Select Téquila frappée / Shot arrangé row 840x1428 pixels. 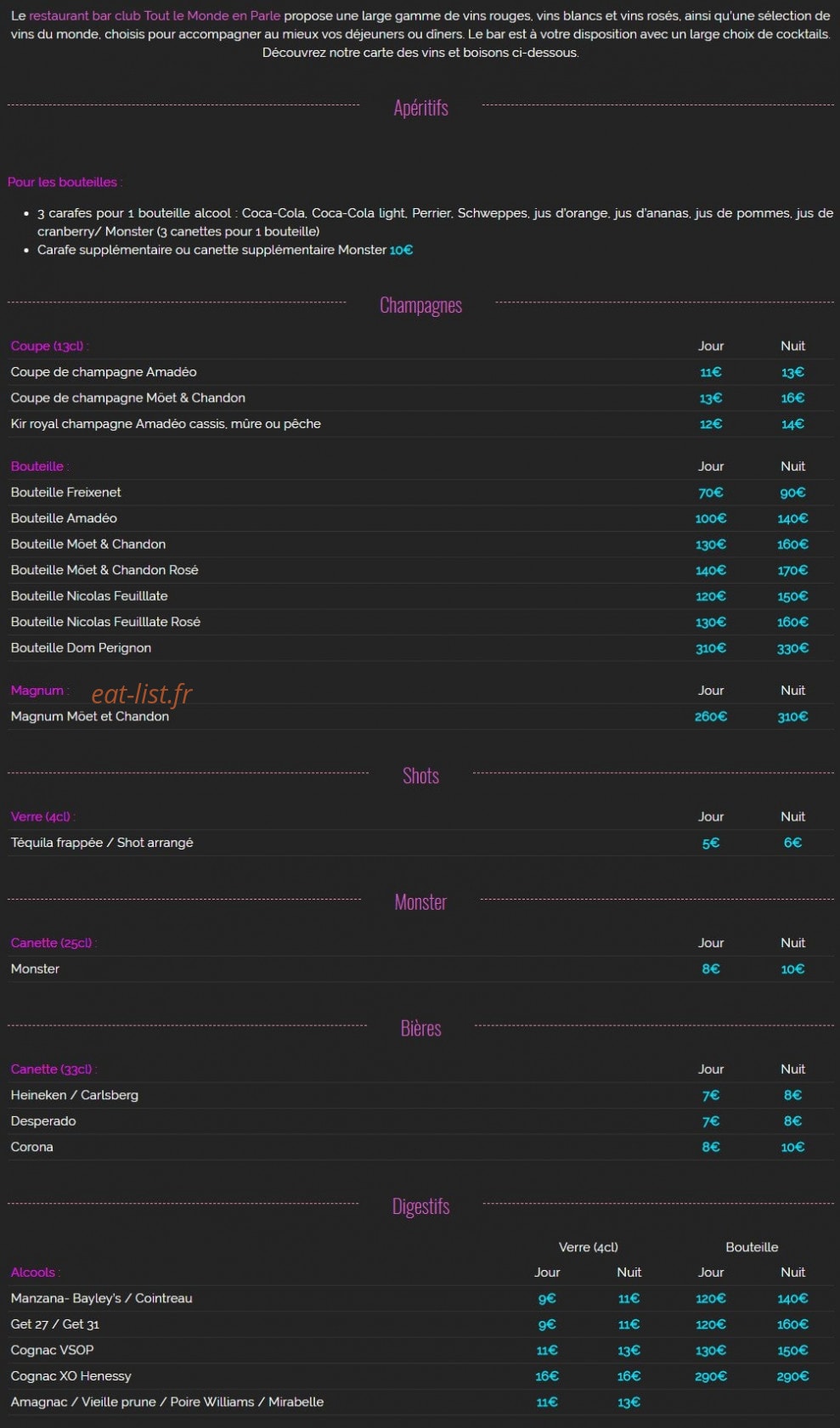click(420, 843)
